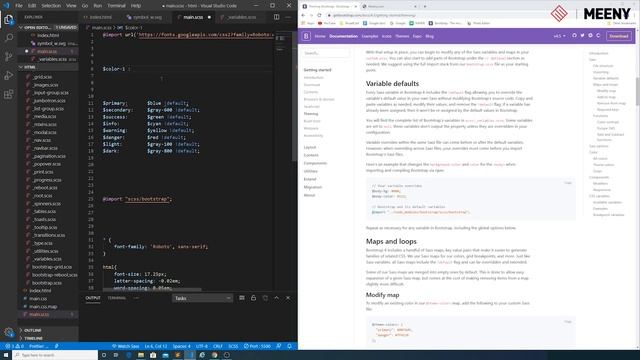Open the Components docs sidebar section
Screen dimensions: 640x360
tap(315, 163)
